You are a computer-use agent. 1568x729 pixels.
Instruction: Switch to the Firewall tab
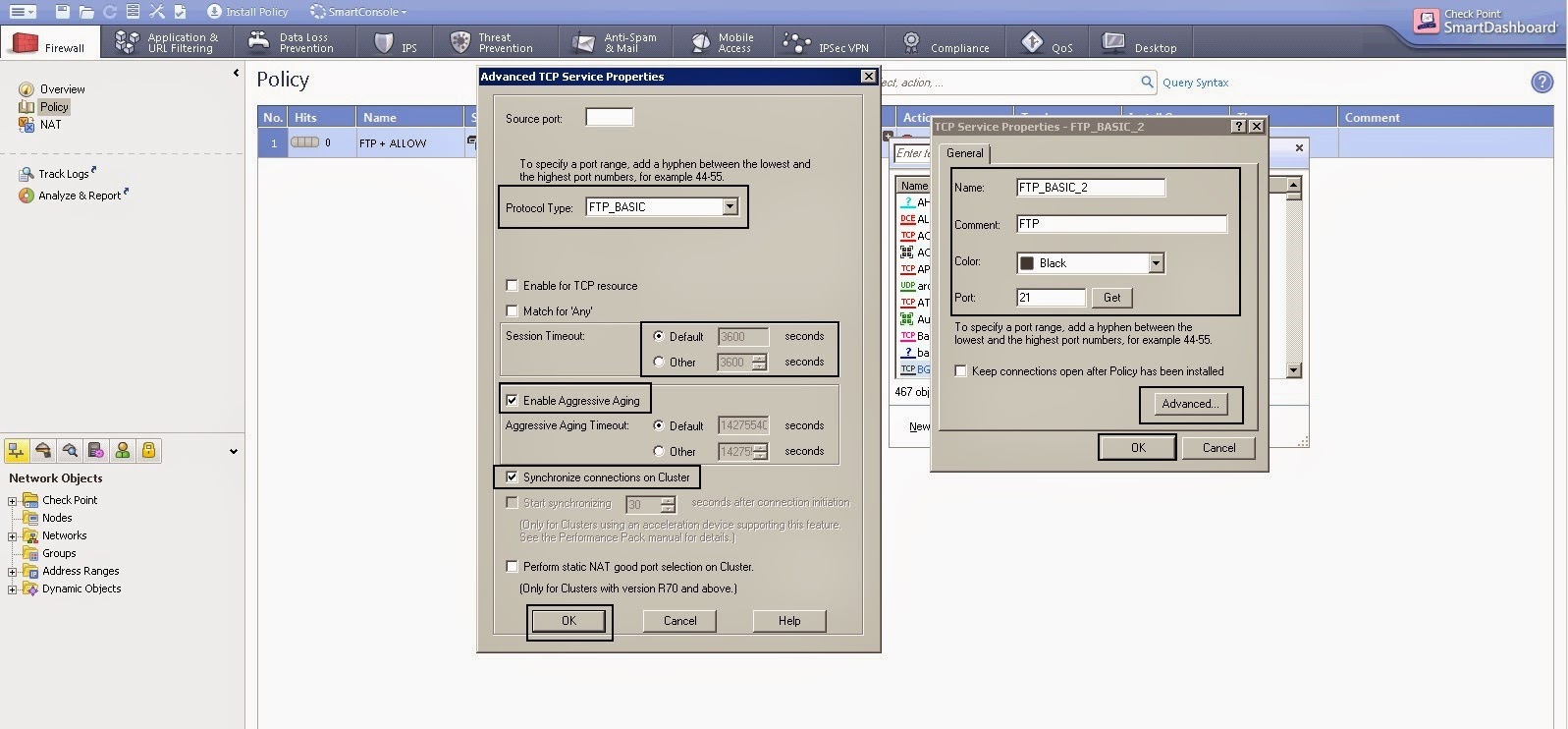click(50, 43)
